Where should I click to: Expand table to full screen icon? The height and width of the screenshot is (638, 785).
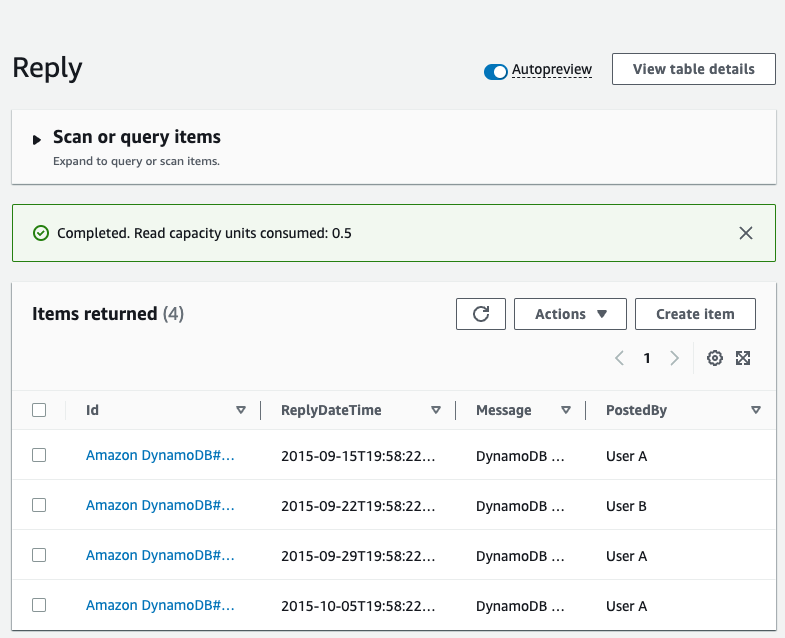pos(743,358)
